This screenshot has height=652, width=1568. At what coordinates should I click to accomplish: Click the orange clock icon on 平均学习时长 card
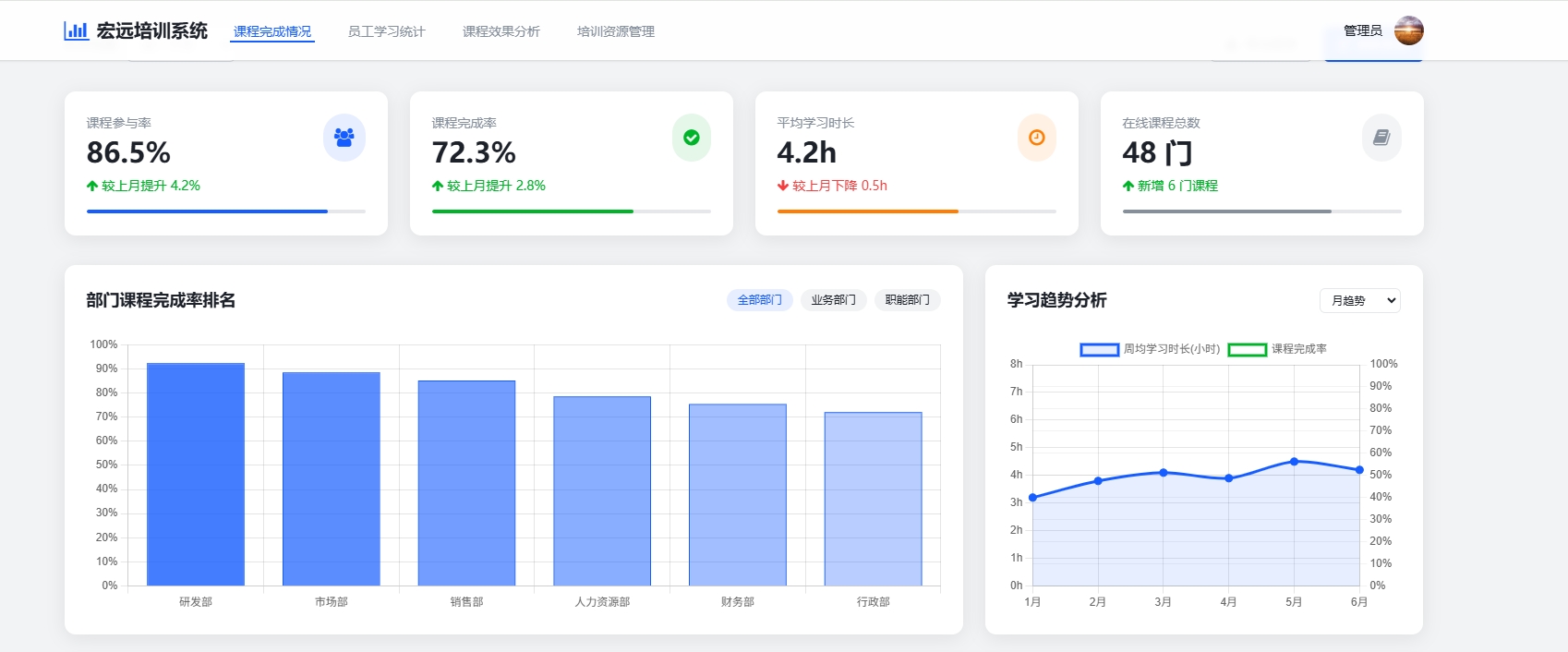1037,138
